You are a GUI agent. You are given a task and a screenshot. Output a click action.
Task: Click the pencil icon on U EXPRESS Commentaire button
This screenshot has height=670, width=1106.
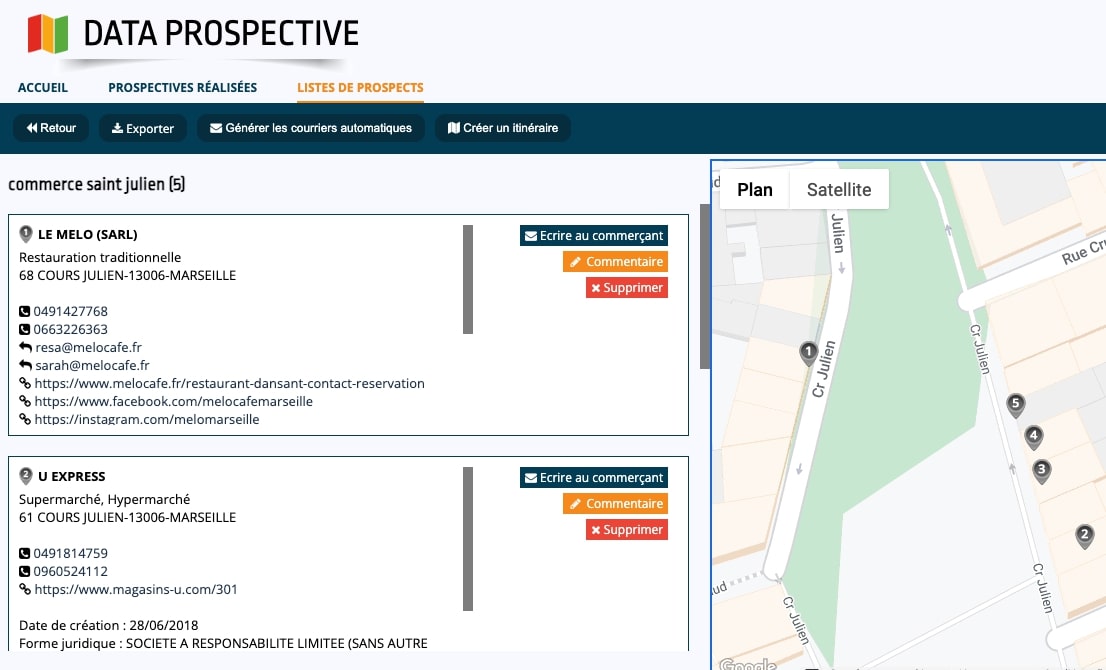point(574,503)
